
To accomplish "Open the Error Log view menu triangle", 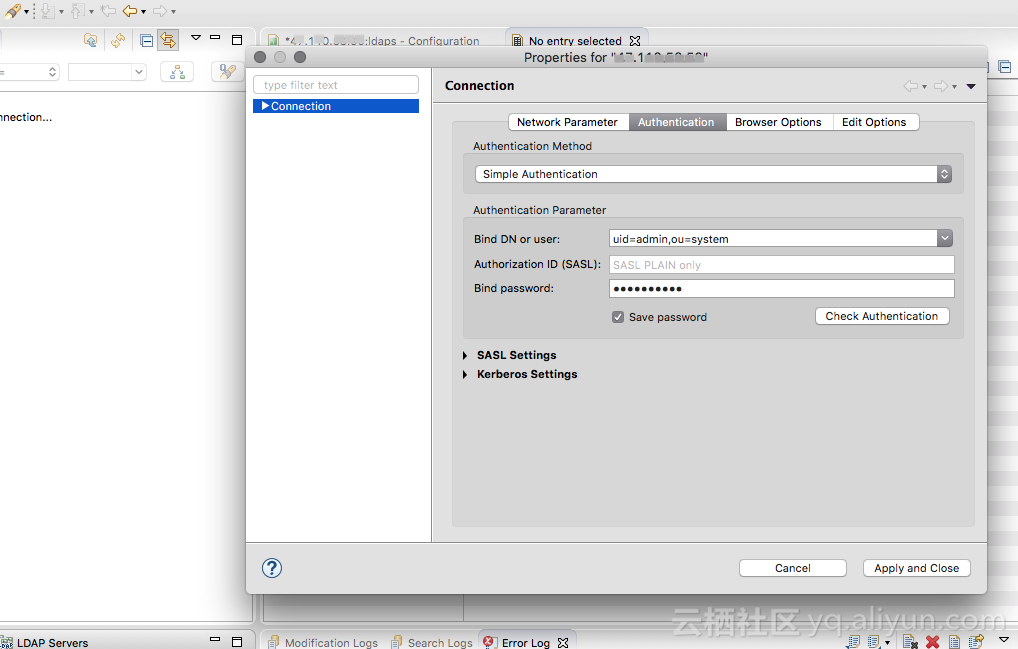I will [1003, 641].
